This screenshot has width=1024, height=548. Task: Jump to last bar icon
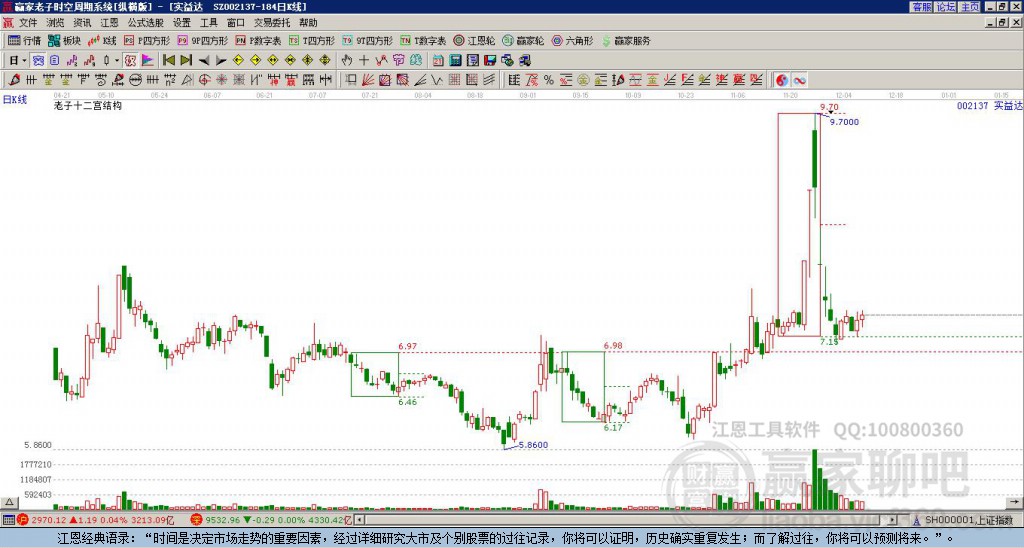[186, 61]
